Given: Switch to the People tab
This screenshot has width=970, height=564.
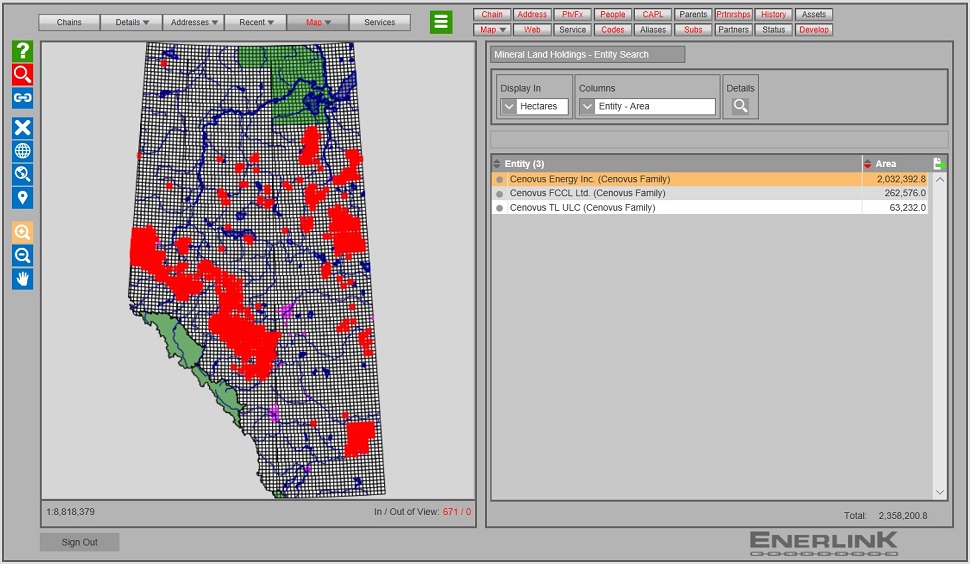Looking at the screenshot, I should click(x=612, y=14).
